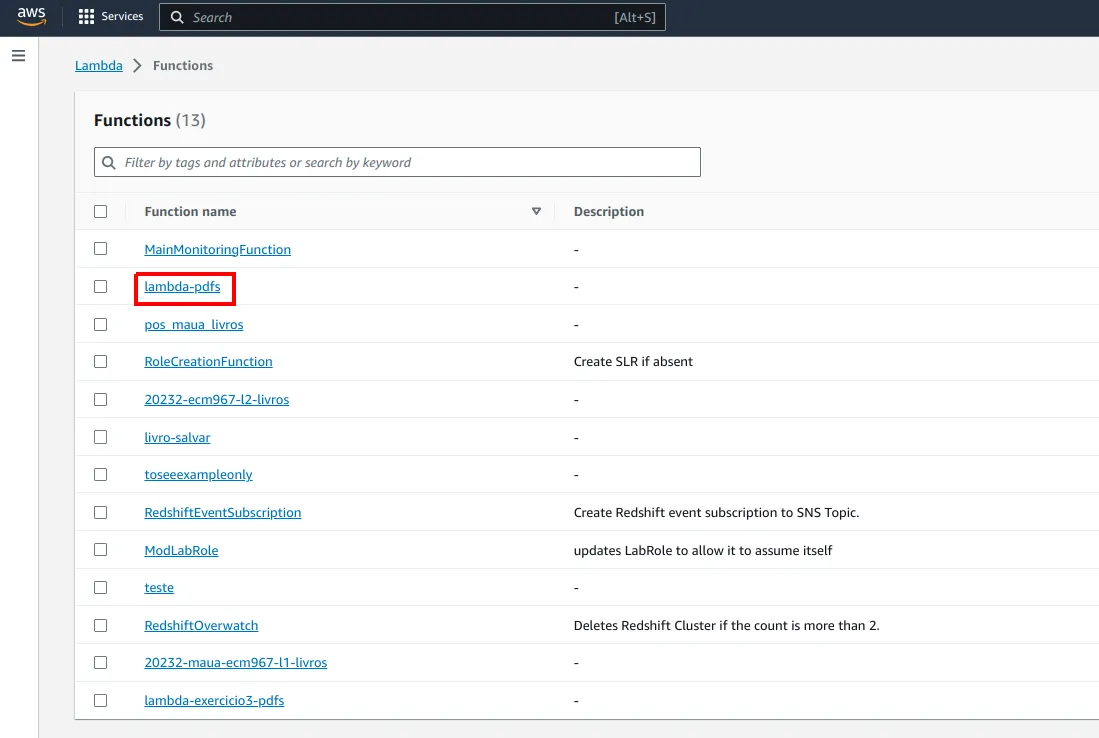Mark the RoleCreationFunction checkbox
This screenshot has height=738, width=1099.
click(x=101, y=362)
